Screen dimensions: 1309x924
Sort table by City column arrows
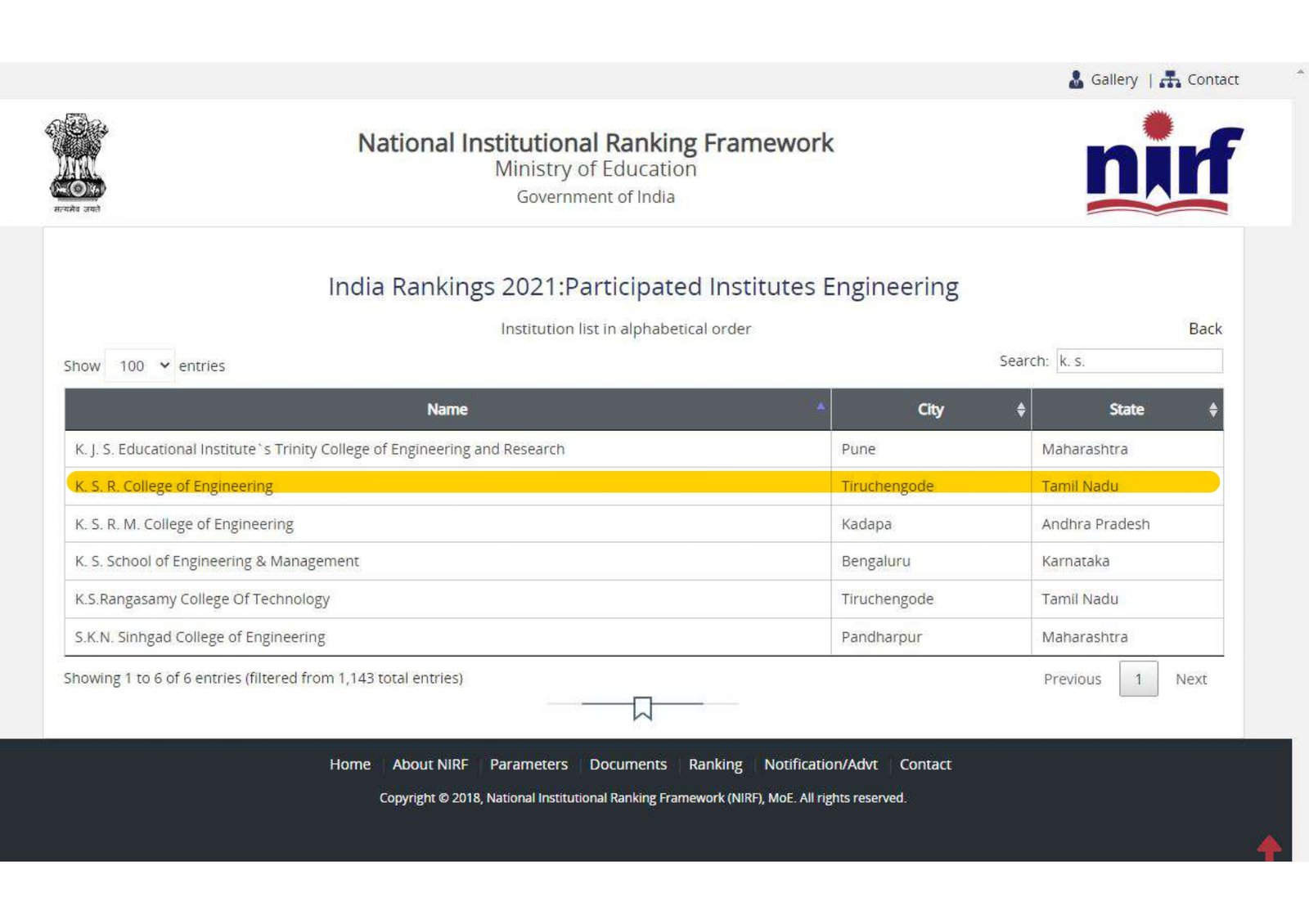(x=1020, y=410)
